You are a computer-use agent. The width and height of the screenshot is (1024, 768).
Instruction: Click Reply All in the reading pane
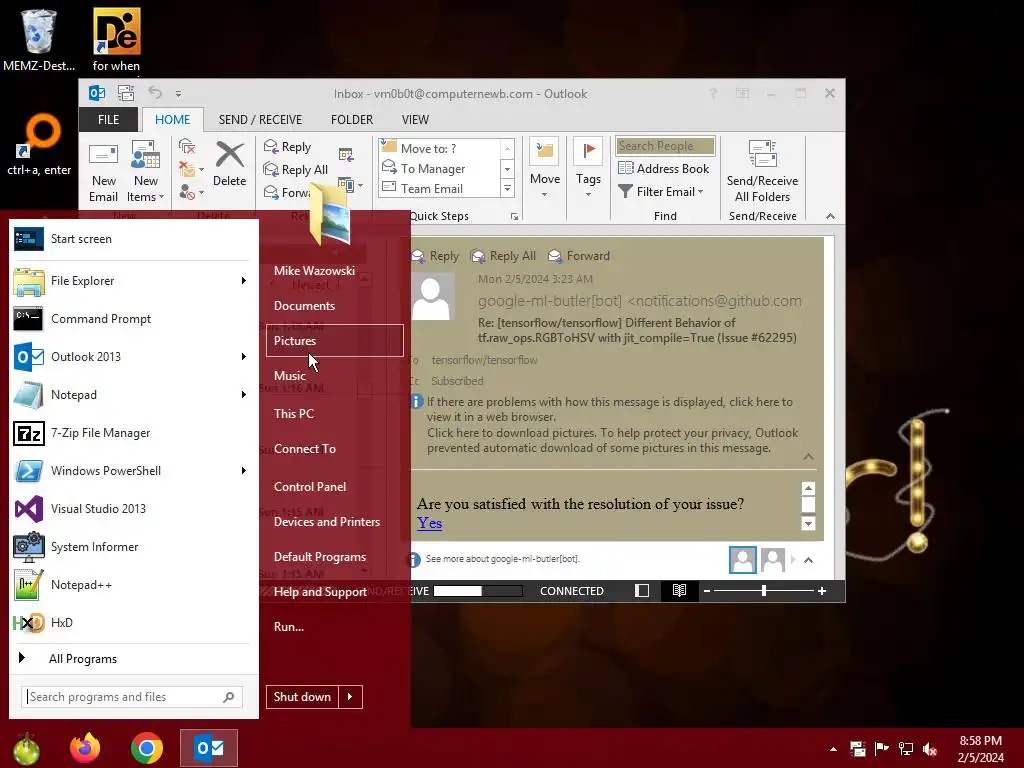click(x=504, y=256)
